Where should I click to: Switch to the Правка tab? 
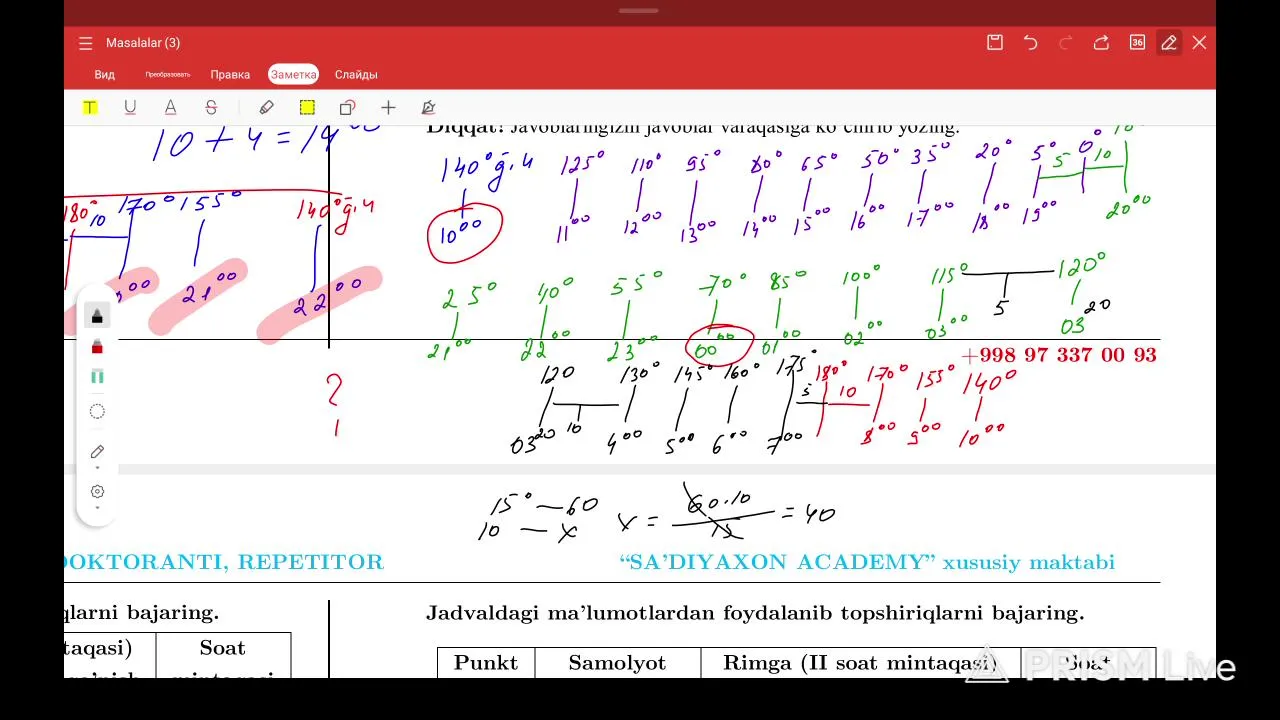point(230,74)
